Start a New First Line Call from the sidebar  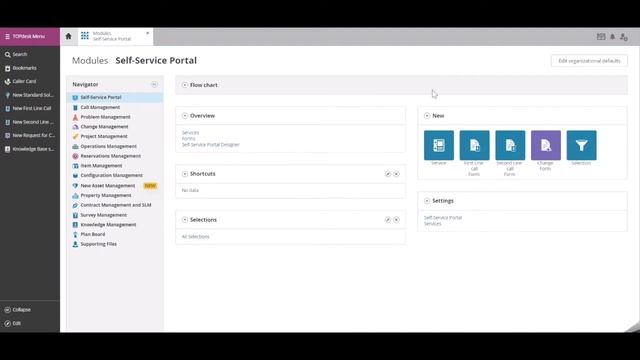(28, 109)
